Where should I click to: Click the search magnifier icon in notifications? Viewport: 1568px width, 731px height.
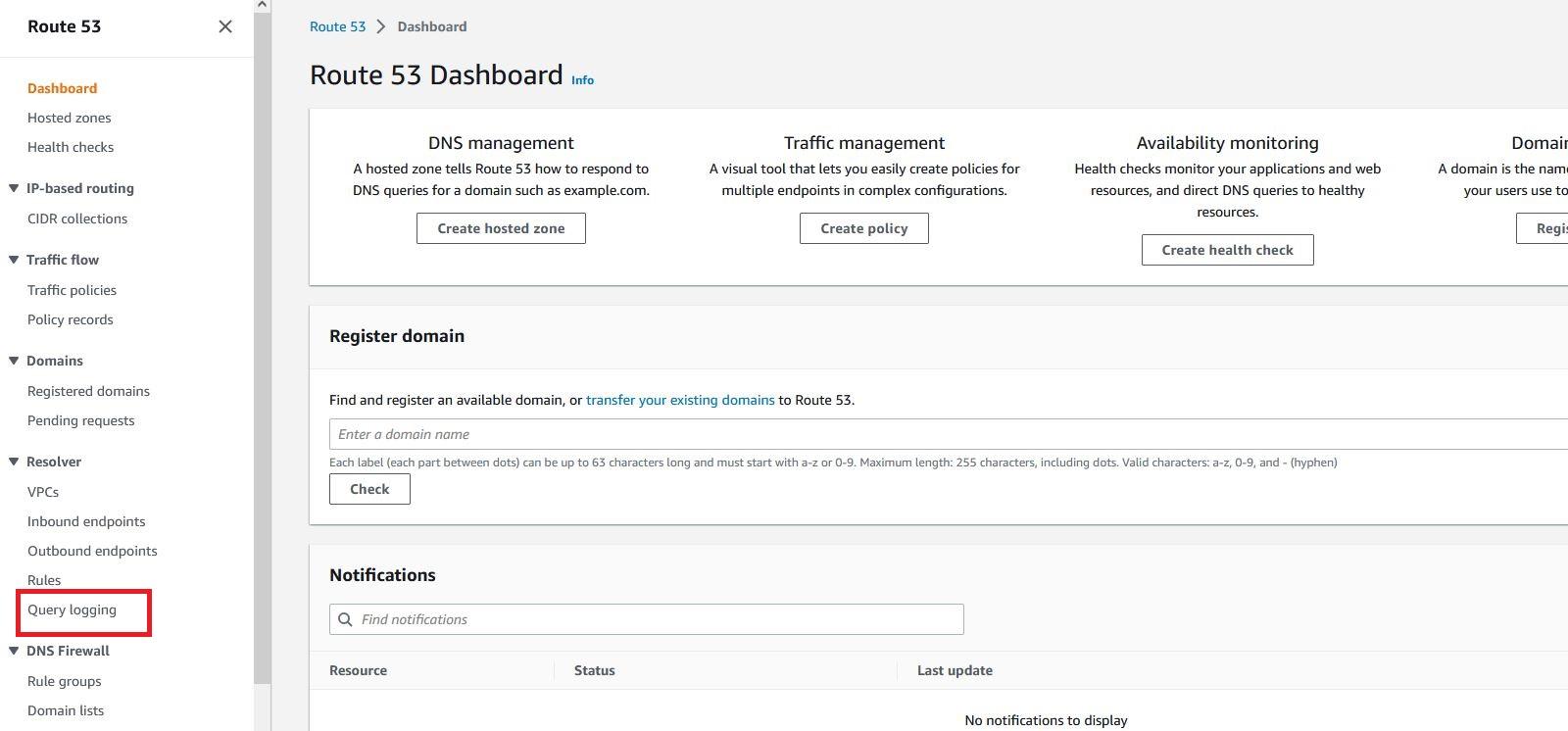click(345, 619)
